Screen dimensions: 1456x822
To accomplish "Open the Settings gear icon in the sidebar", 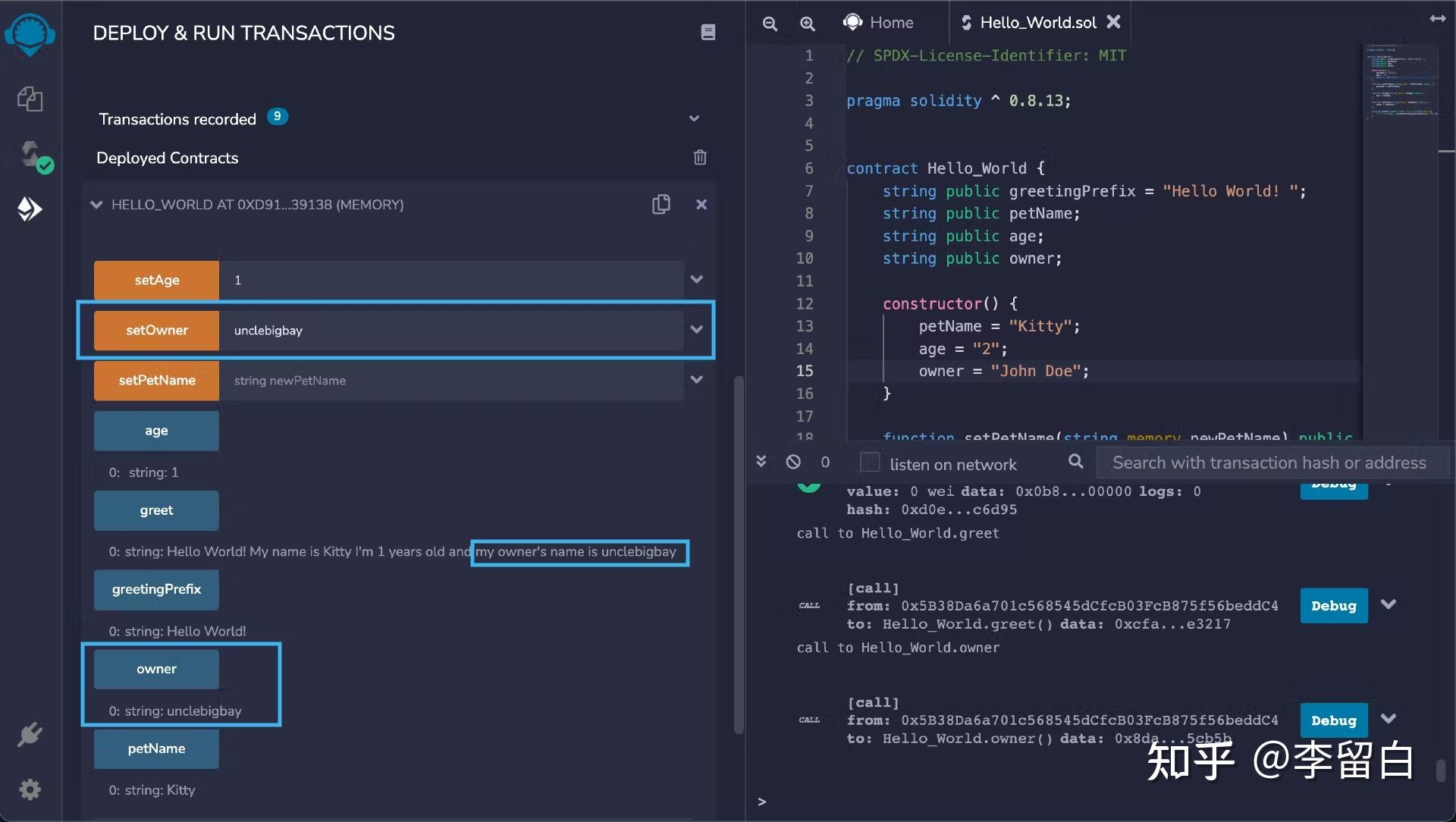I will click(30, 789).
